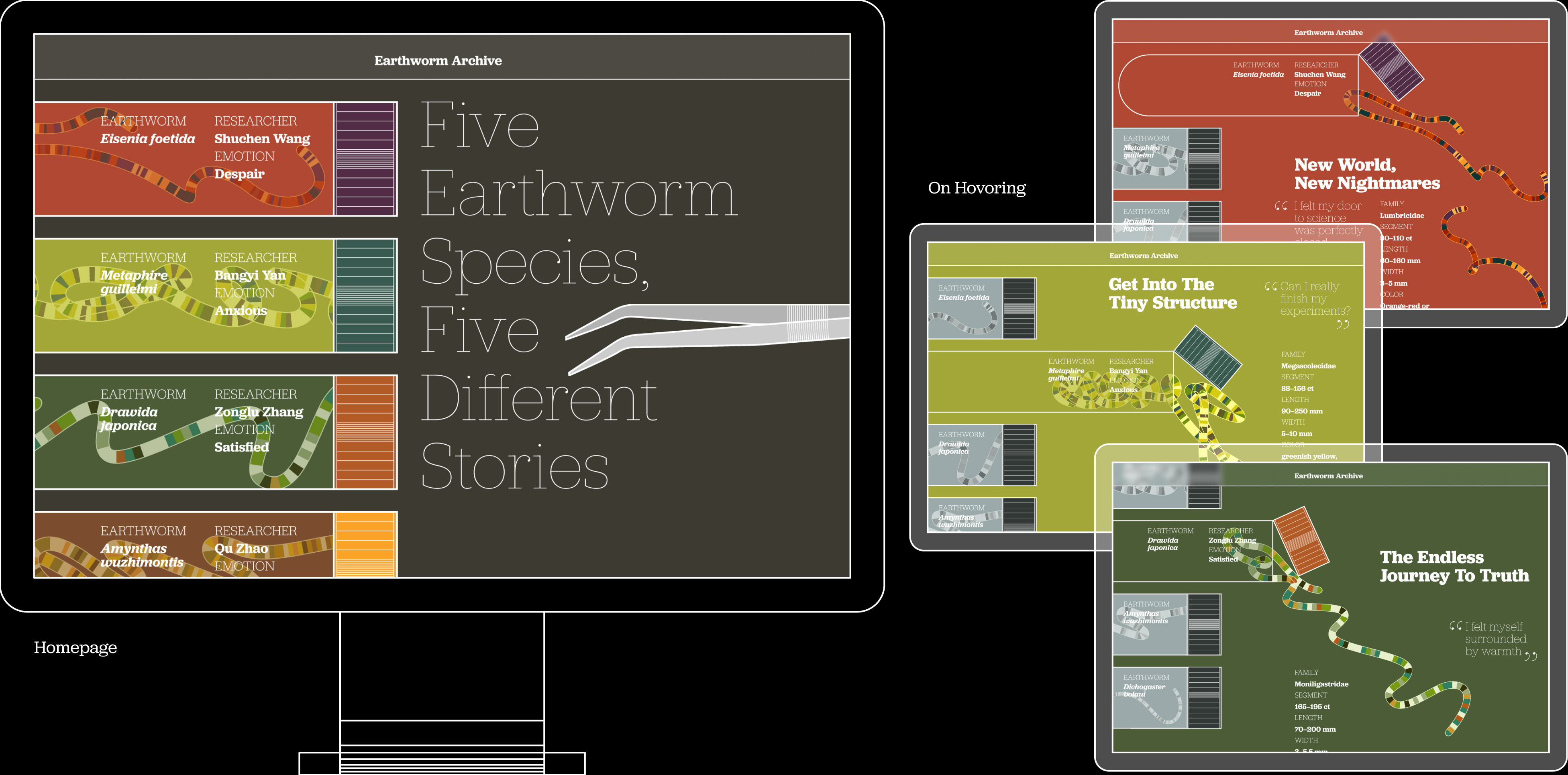Click the Moniligastridae family value
Image resolution: width=1568 pixels, height=775 pixels.
(x=1321, y=684)
